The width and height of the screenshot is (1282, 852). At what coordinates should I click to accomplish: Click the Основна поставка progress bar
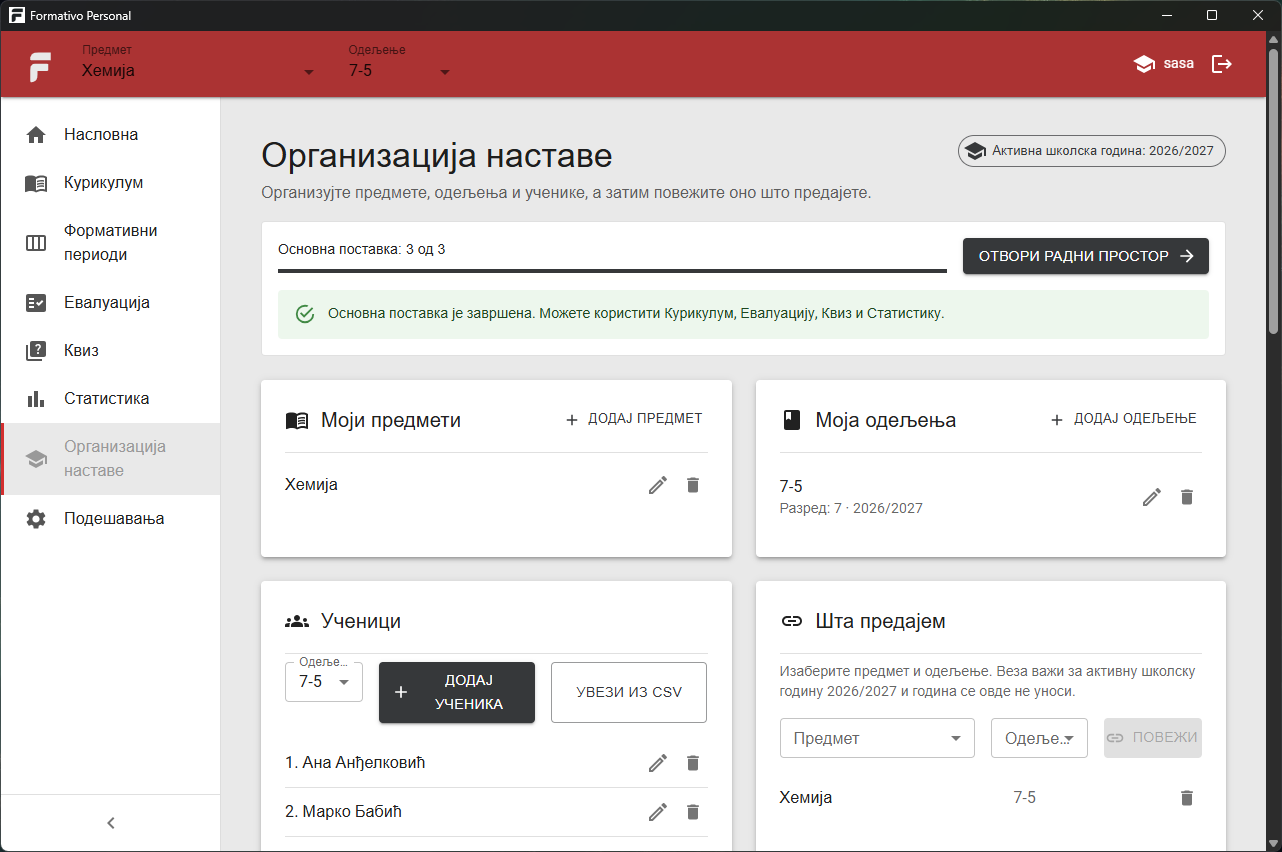tap(612, 270)
